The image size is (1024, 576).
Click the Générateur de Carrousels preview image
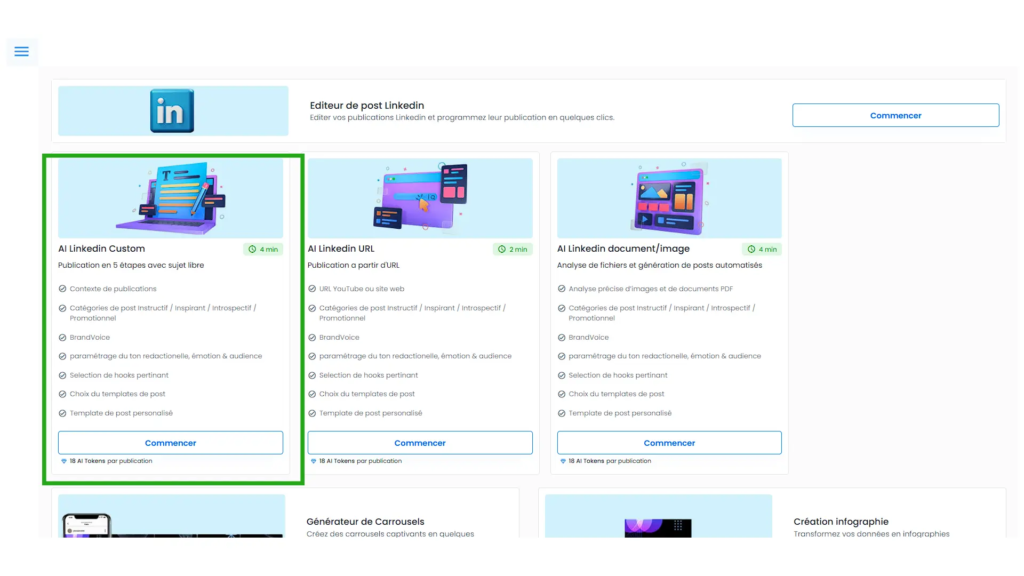pyautogui.click(x=172, y=516)
